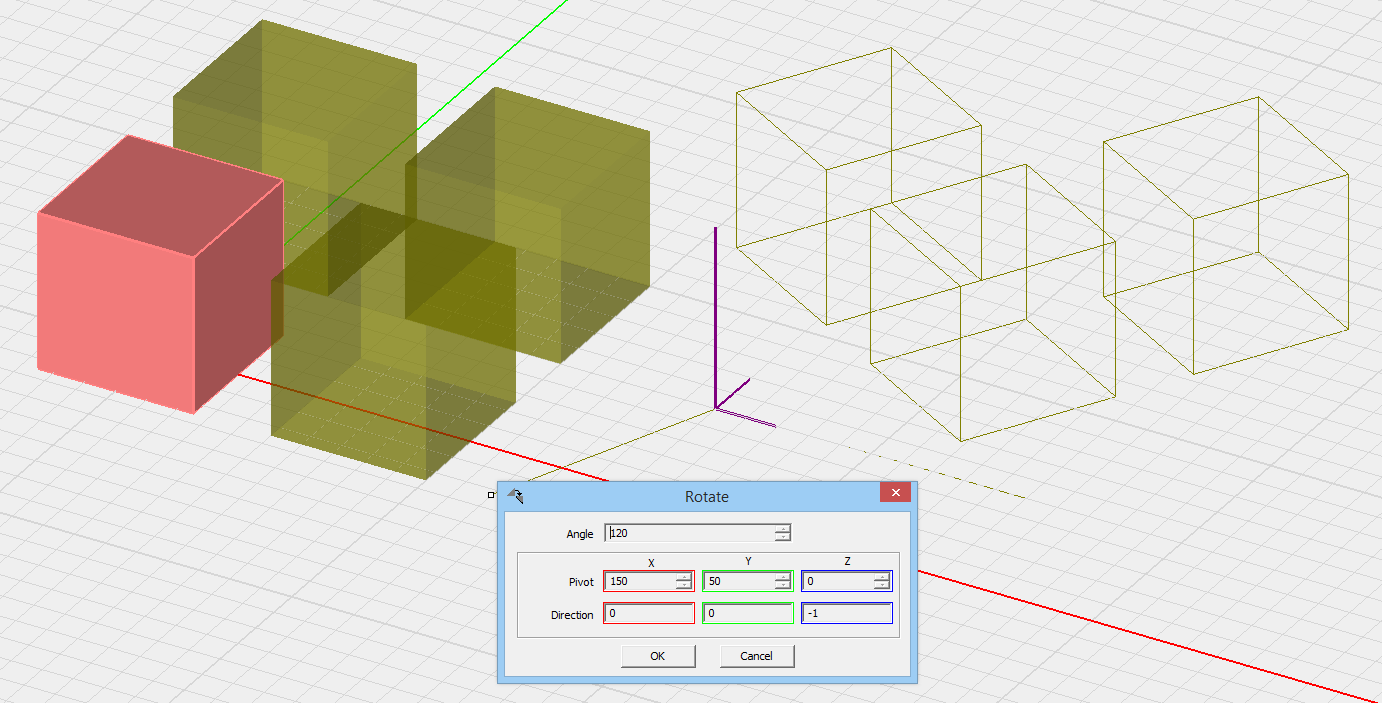Confirm rotation with the OK button

pos(657,656)
